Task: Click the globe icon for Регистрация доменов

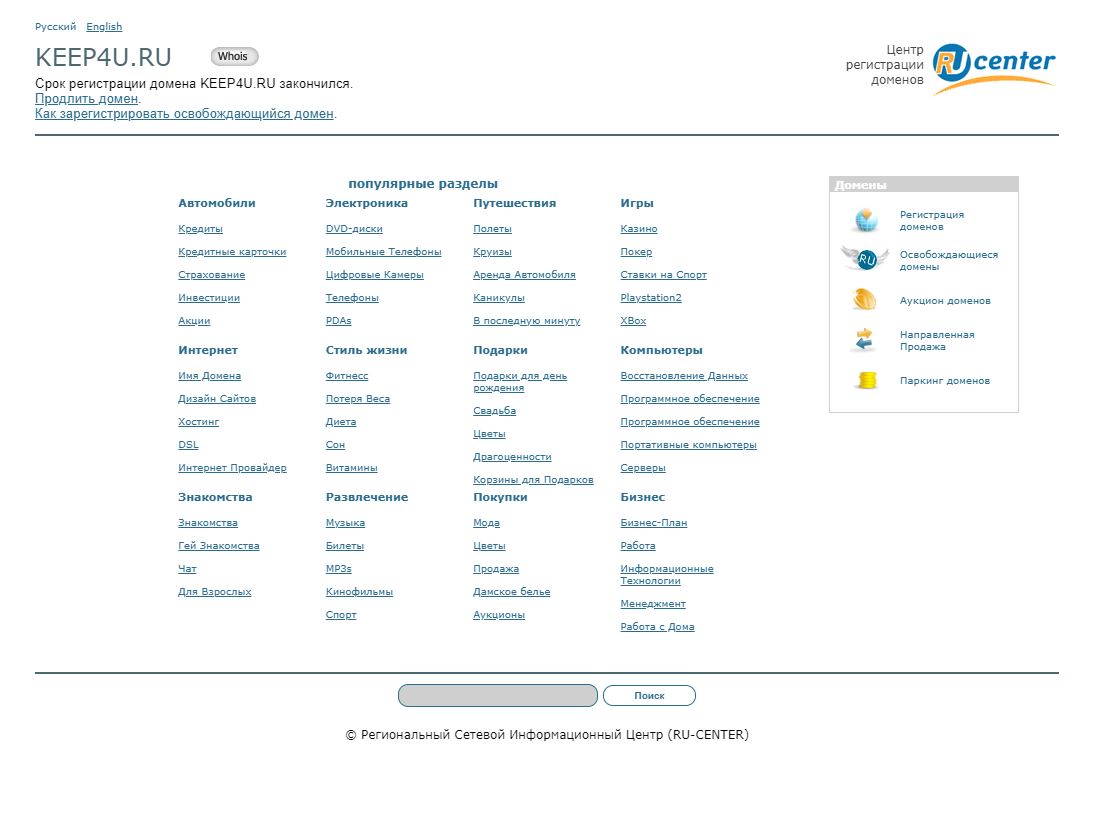Action: click(x=866, y=220)
